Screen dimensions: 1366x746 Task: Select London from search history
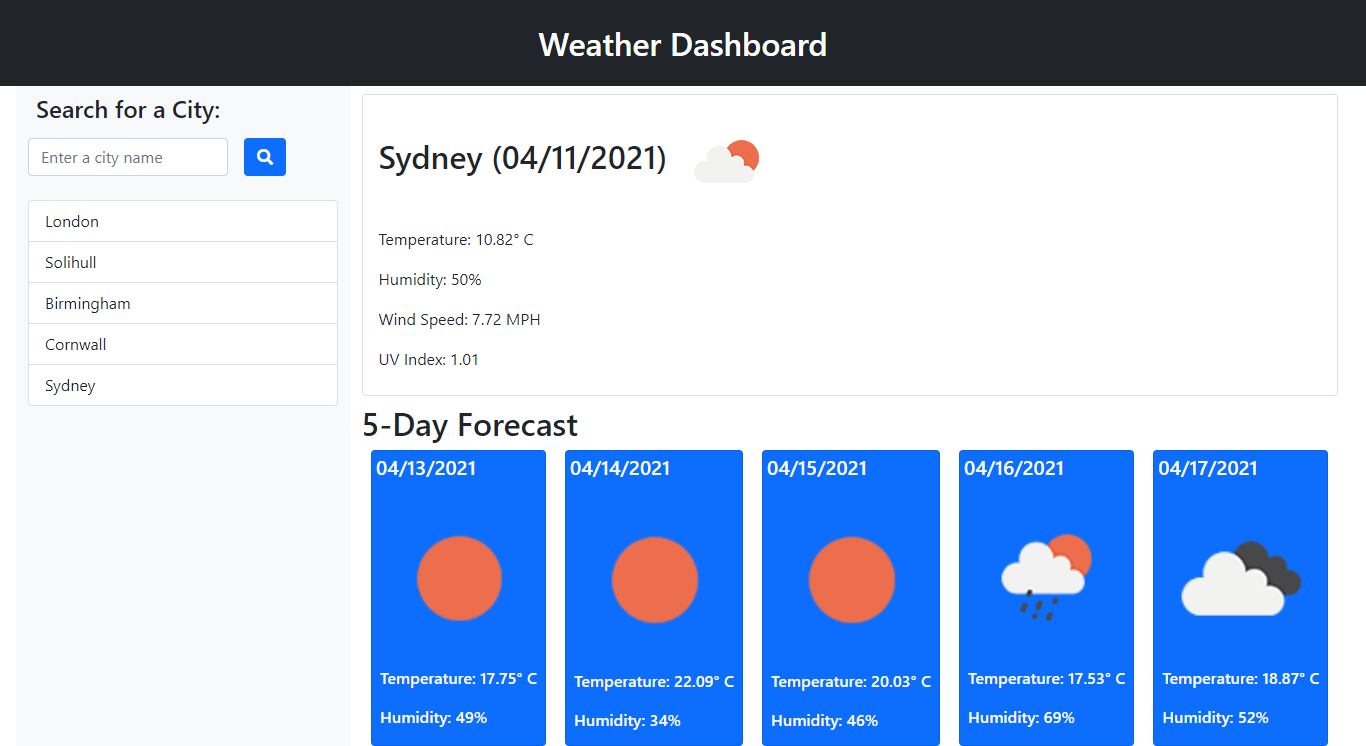click(x=183, y=221)
